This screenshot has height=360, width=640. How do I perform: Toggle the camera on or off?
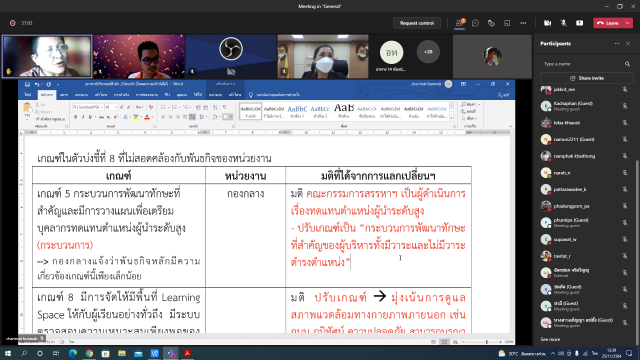click(x=547, y=23)
